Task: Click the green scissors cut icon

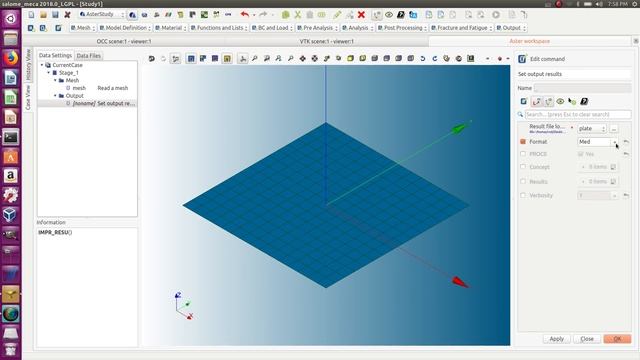Action: coord(298,15)
